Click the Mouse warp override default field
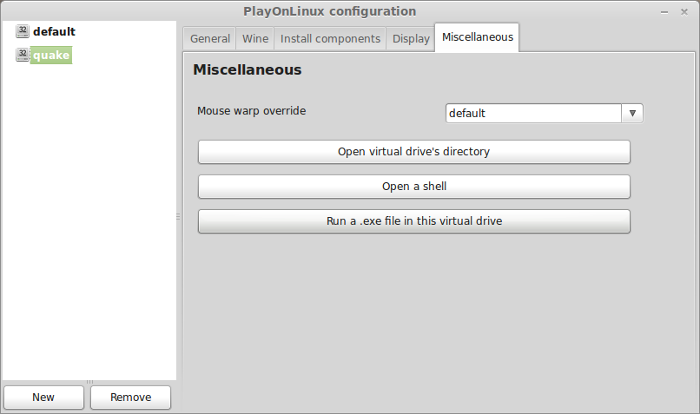Viewport: 700px width, 414px height. point(533,113)
